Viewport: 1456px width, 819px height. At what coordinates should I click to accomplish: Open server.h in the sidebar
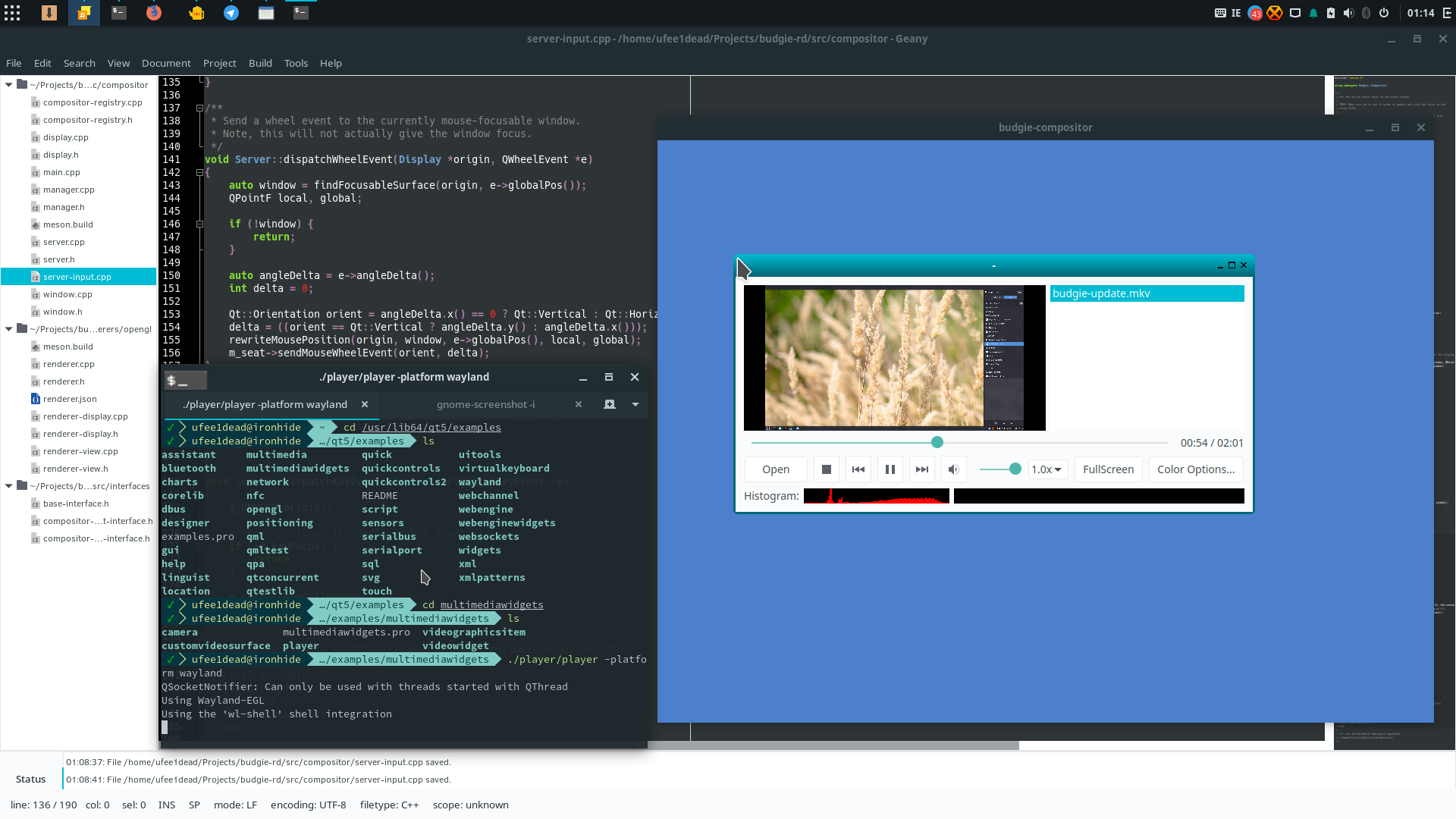(59, 259)
